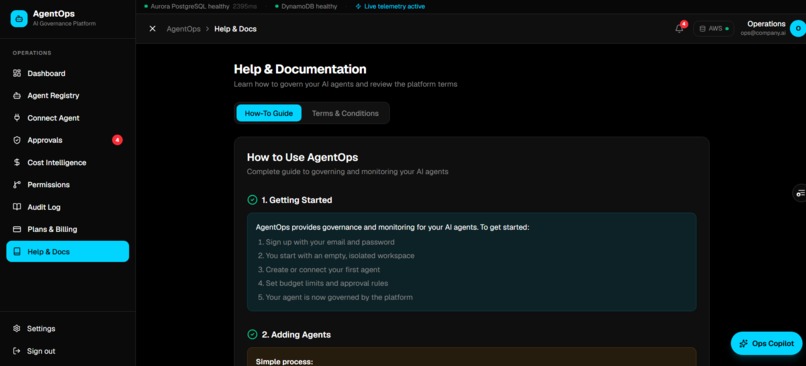Click the Dashboard grid icon in sidebar
The height and width of the screenshot is (366, 806).
(17, 74)
